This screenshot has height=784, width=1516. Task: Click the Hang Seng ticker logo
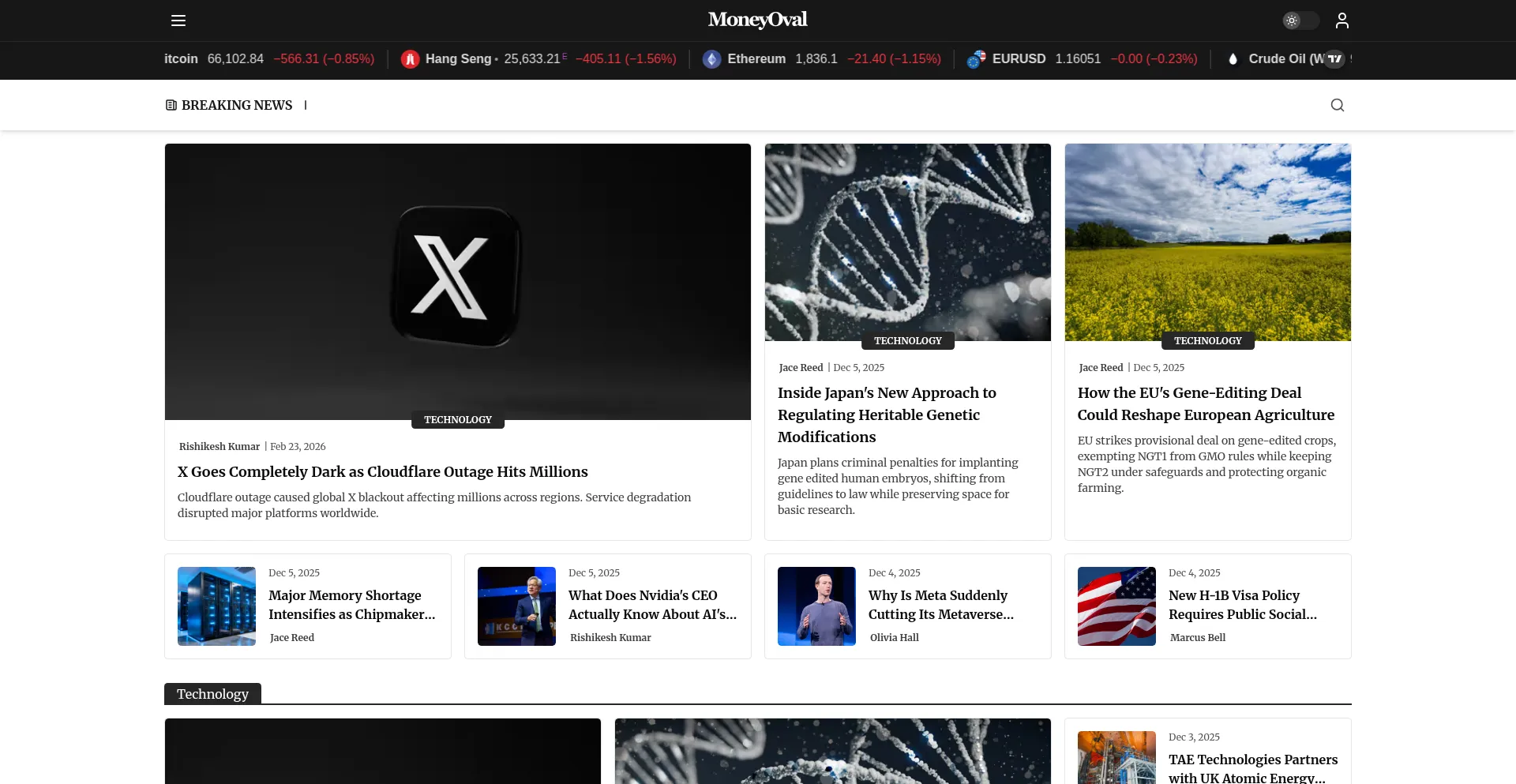(x=410, y=59)
